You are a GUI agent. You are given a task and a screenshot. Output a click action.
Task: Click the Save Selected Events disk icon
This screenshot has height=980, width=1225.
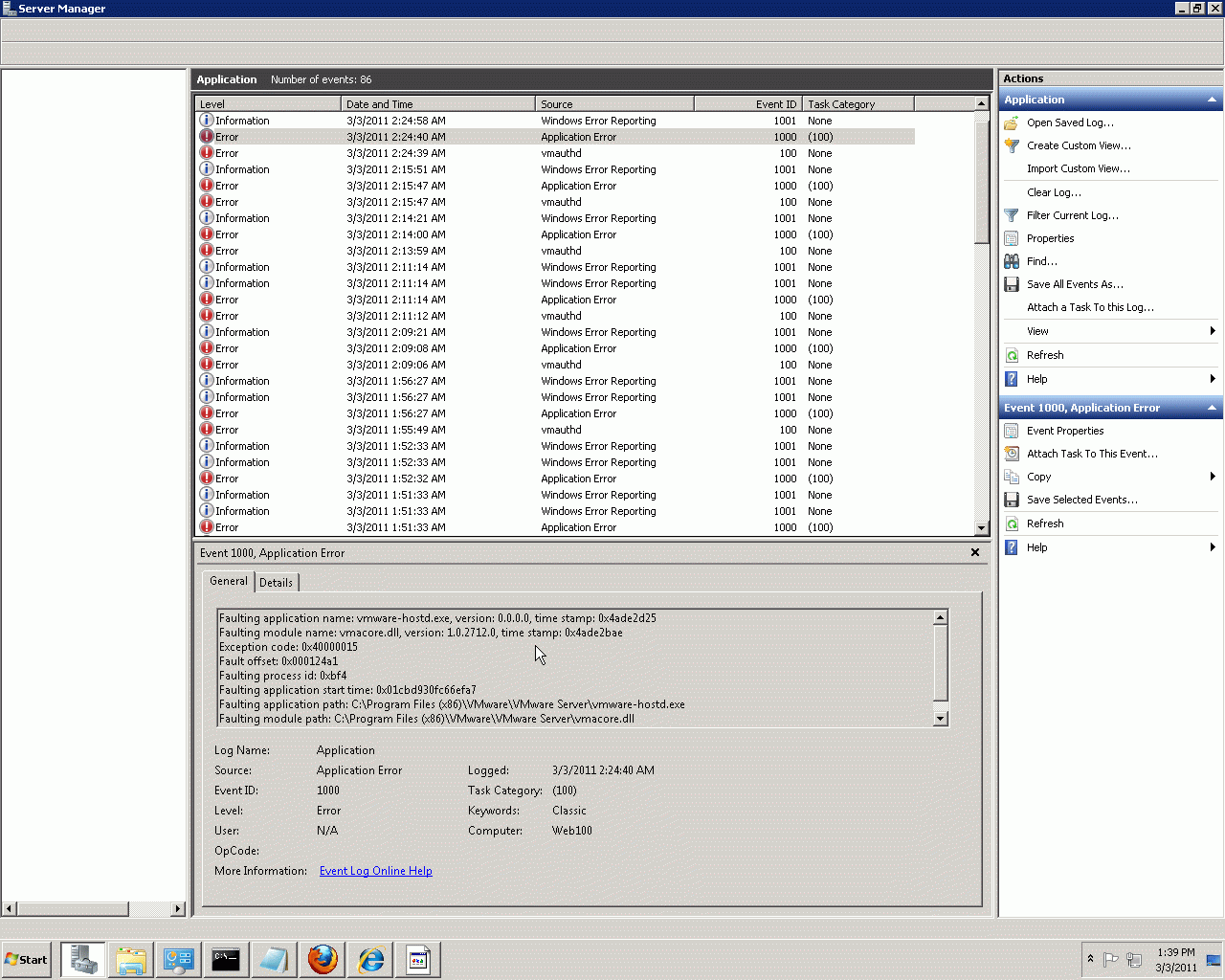pyautogui.click(x=1011, y=500)
